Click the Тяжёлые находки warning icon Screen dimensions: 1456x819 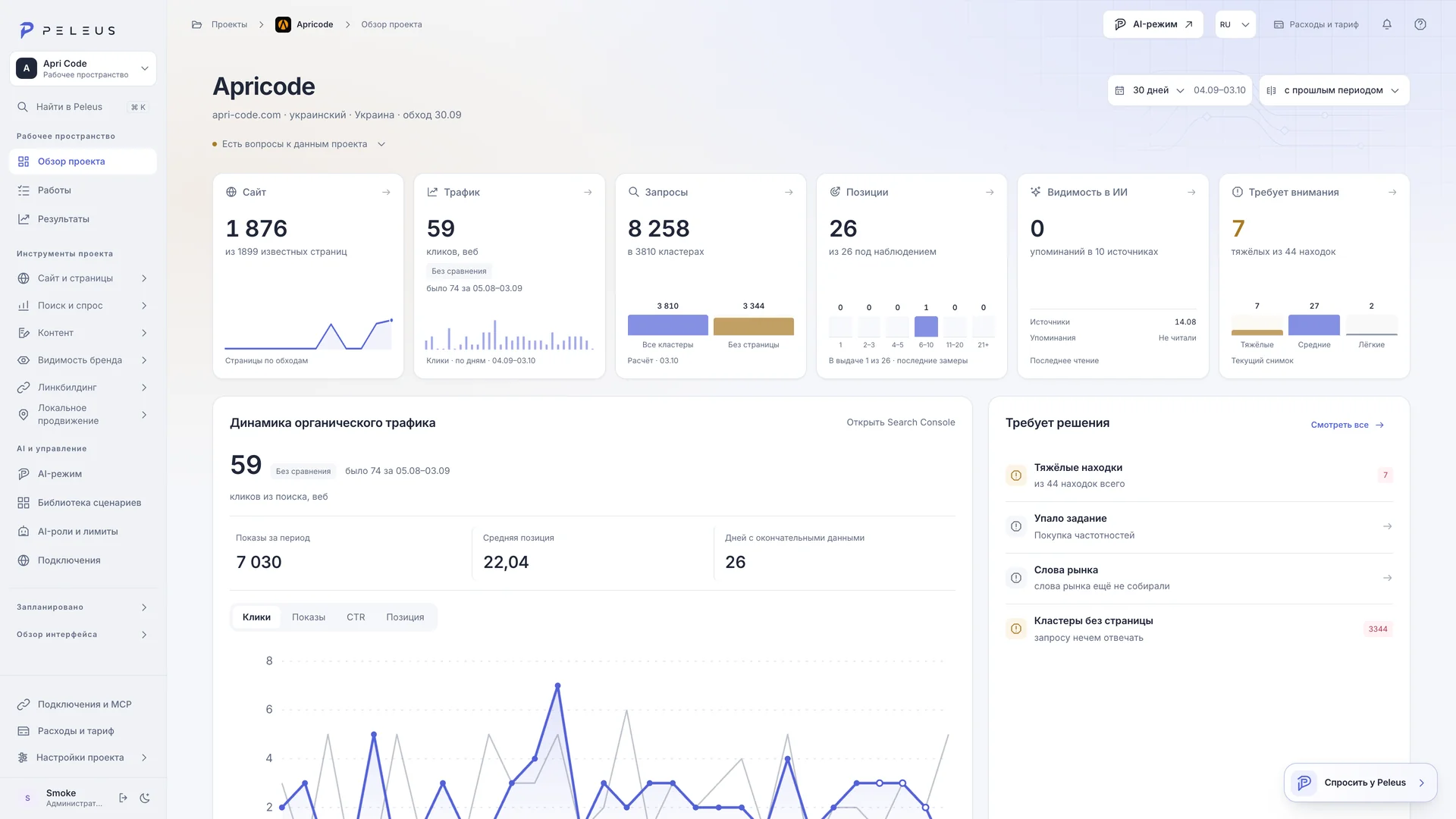pos(1016,475)
